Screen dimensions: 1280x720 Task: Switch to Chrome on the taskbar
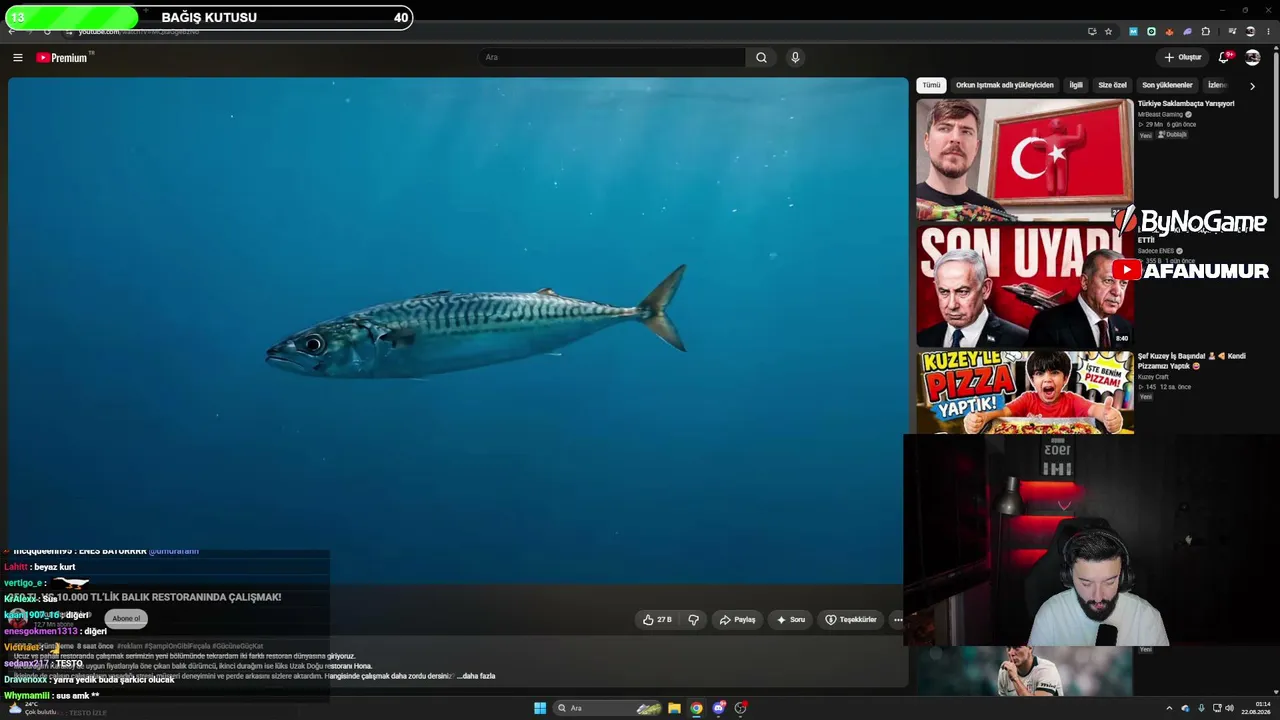click(x=696, y=708)
